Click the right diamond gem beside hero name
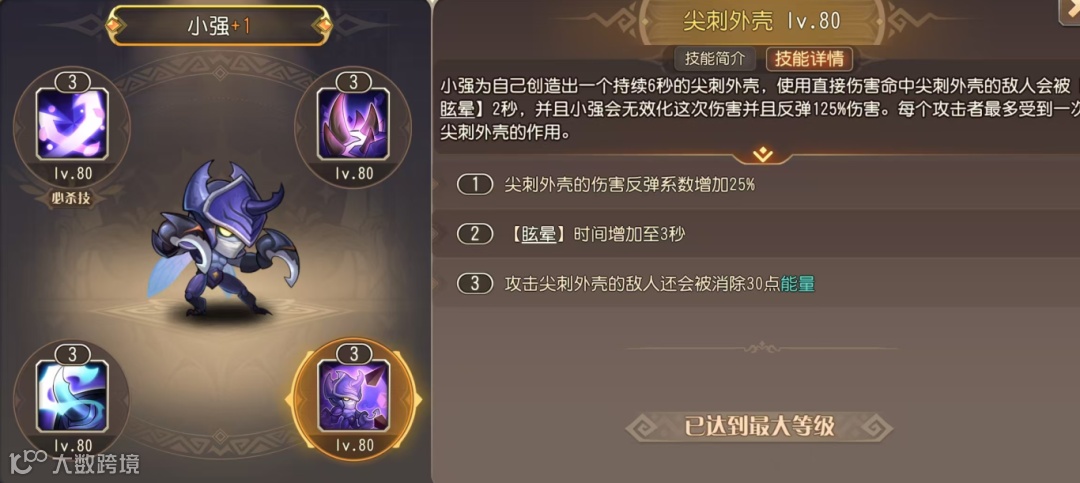This screenshot has height=483, width=1080. pos(322,25)
